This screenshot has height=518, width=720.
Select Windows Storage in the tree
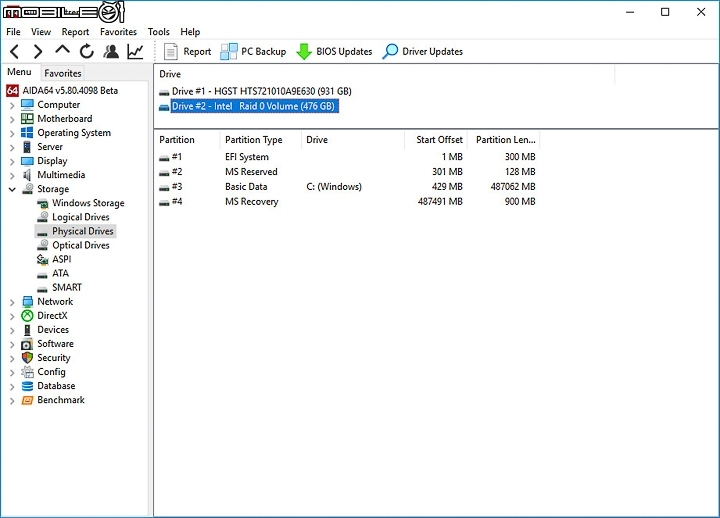pyautogui.click(x=88, y=203)
